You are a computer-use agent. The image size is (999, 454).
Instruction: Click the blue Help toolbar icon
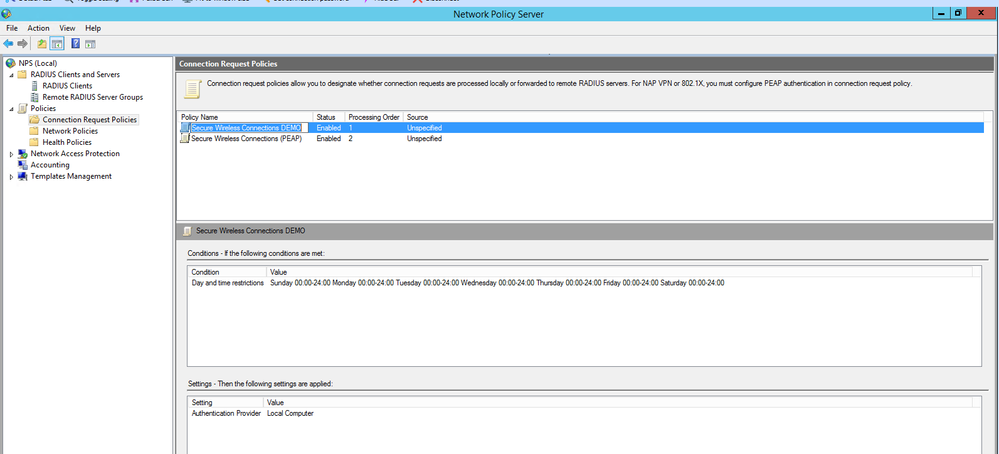[x=75, y=44]
